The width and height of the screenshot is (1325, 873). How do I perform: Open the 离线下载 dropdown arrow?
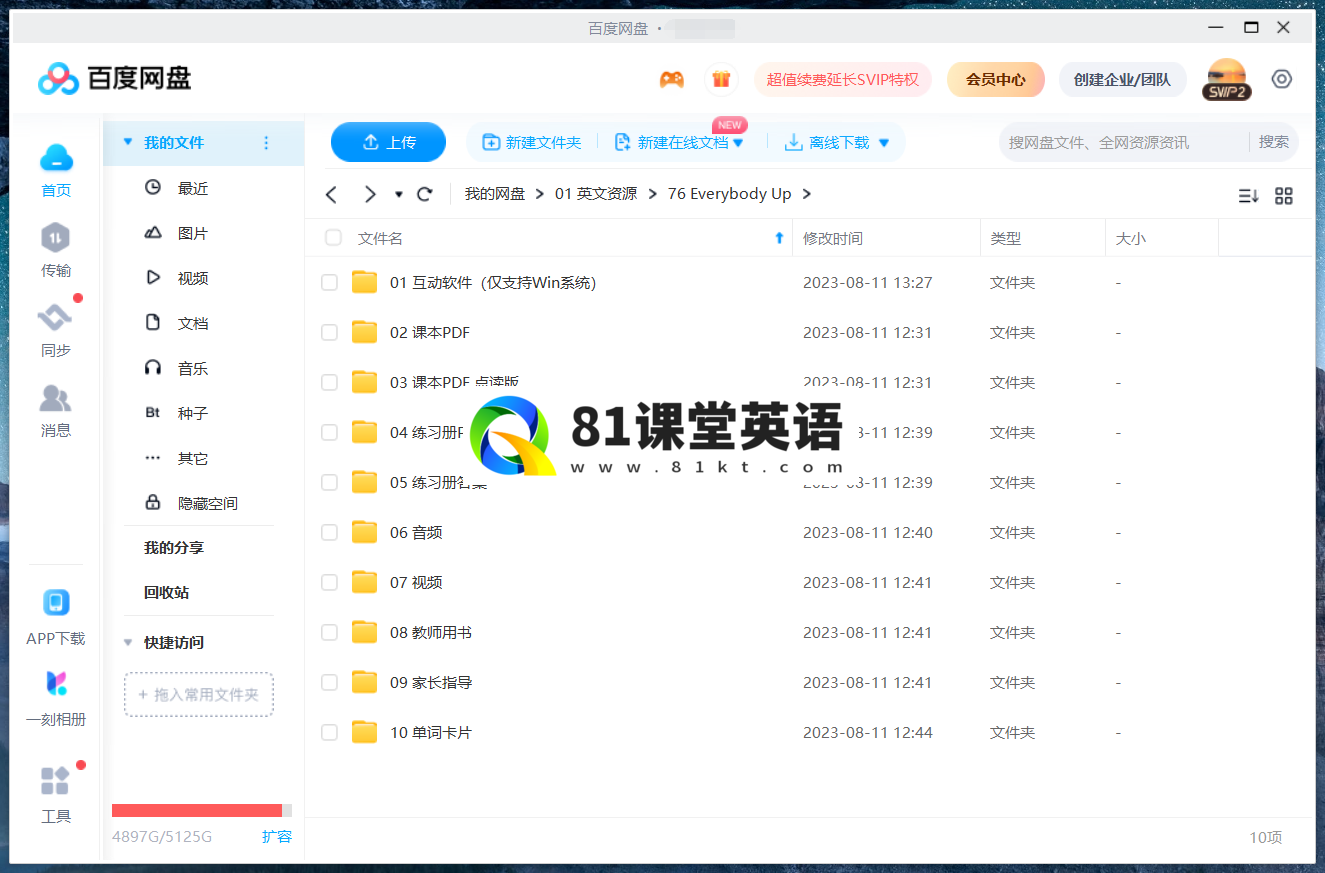pos(883,143)
